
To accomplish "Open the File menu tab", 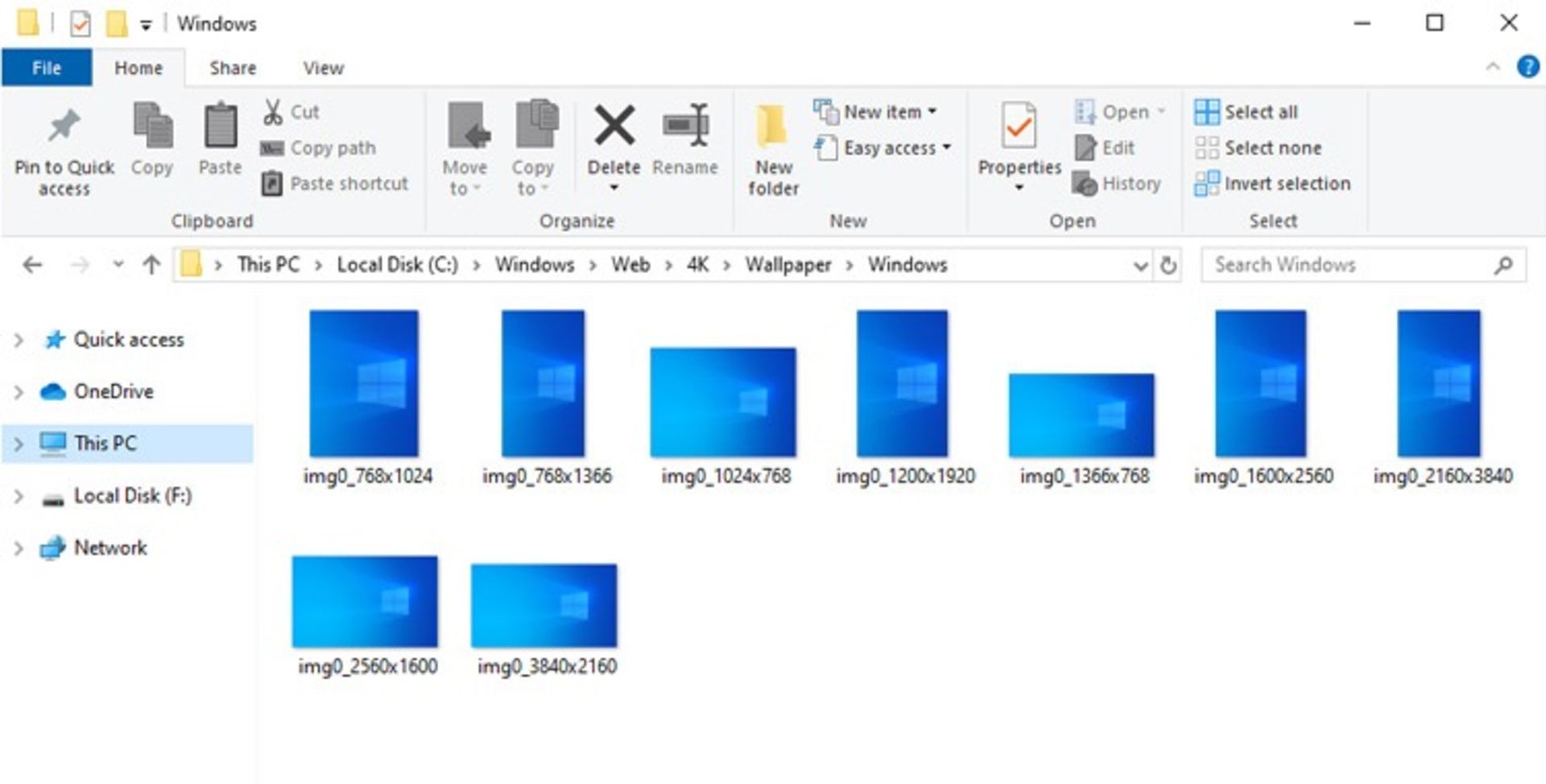I will pyautogui.click(x=47, y=68).
